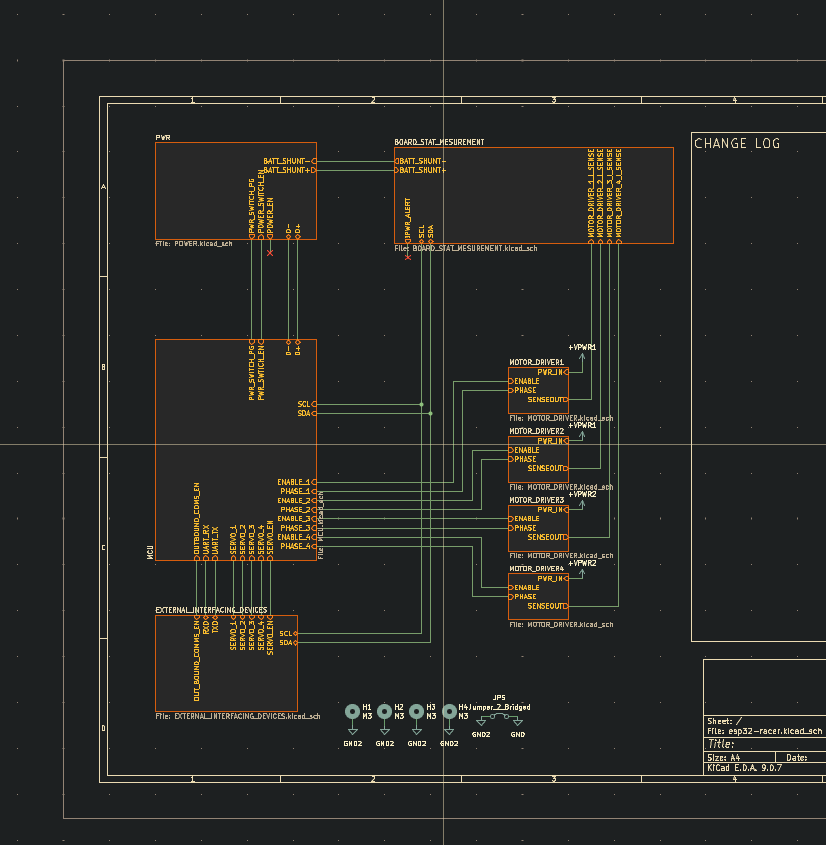
Task: Select the JP5 bridged jumper symbol
Action: (499, 716)
